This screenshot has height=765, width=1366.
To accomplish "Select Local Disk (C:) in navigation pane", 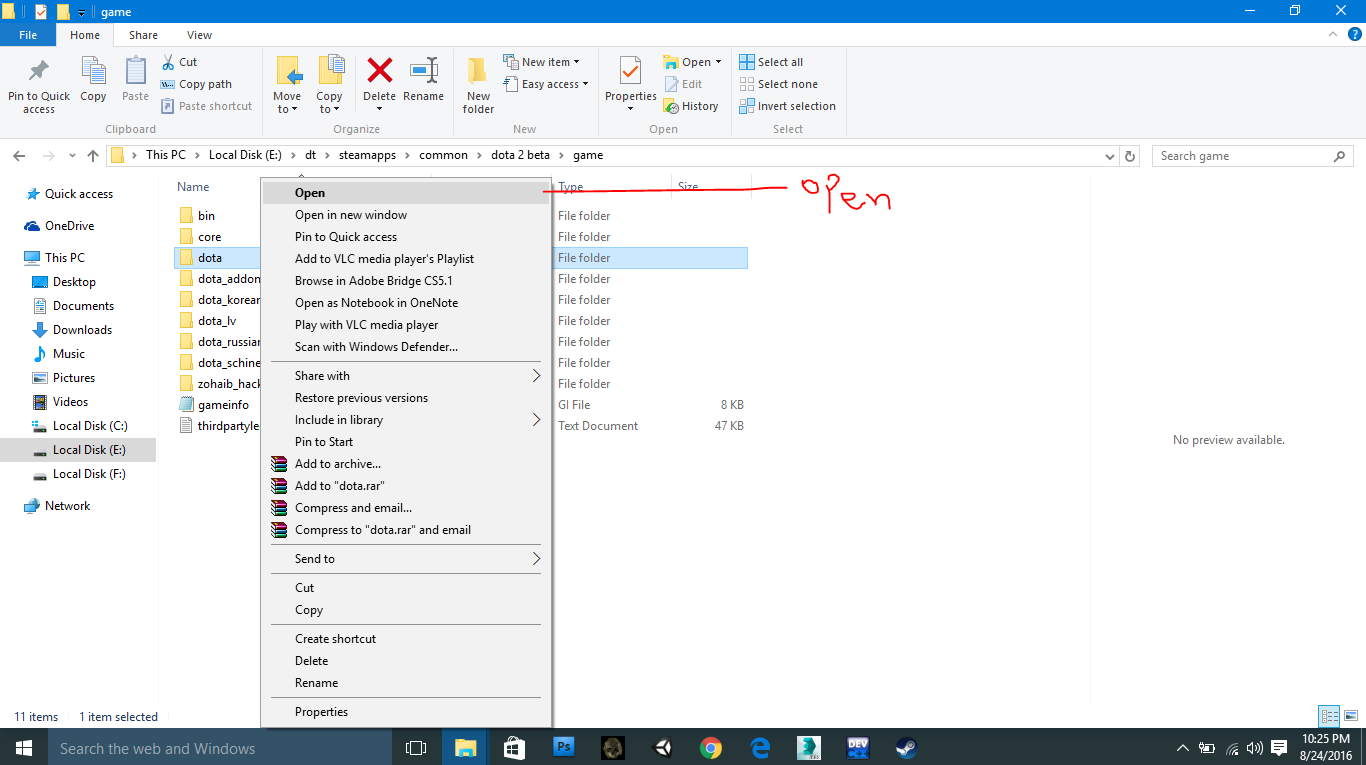I will click(89, 426).
